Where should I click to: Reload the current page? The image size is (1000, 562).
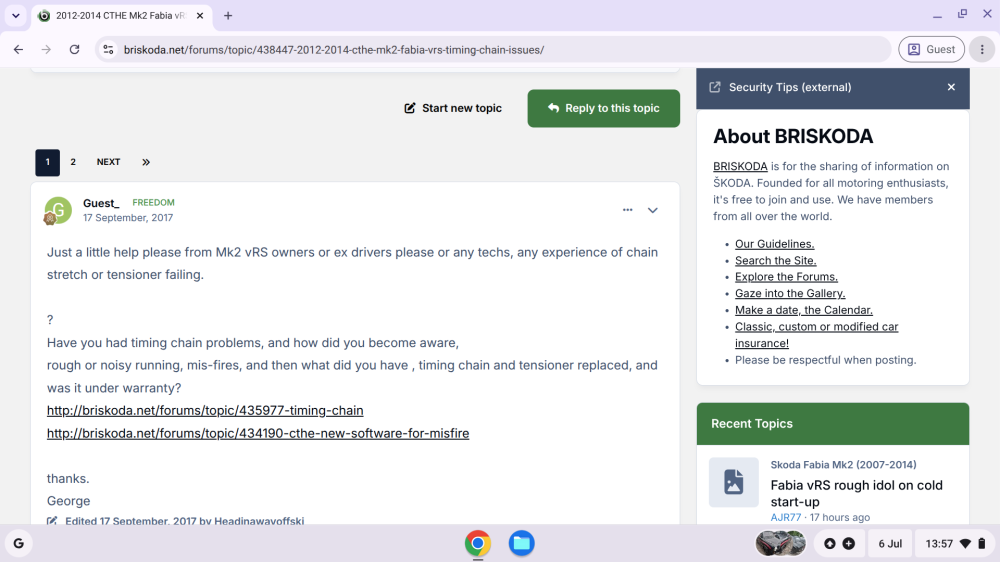(x=75, y=49)
